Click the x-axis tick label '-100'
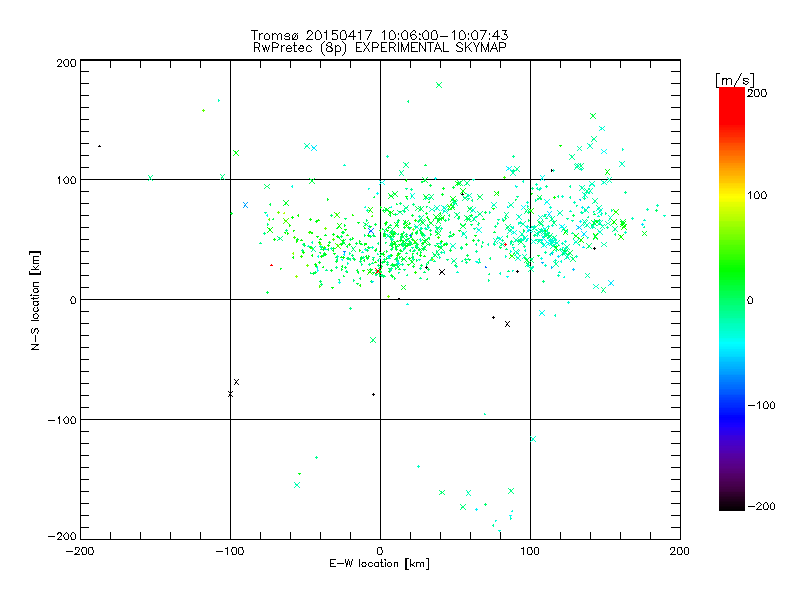 tap(230, 551)
